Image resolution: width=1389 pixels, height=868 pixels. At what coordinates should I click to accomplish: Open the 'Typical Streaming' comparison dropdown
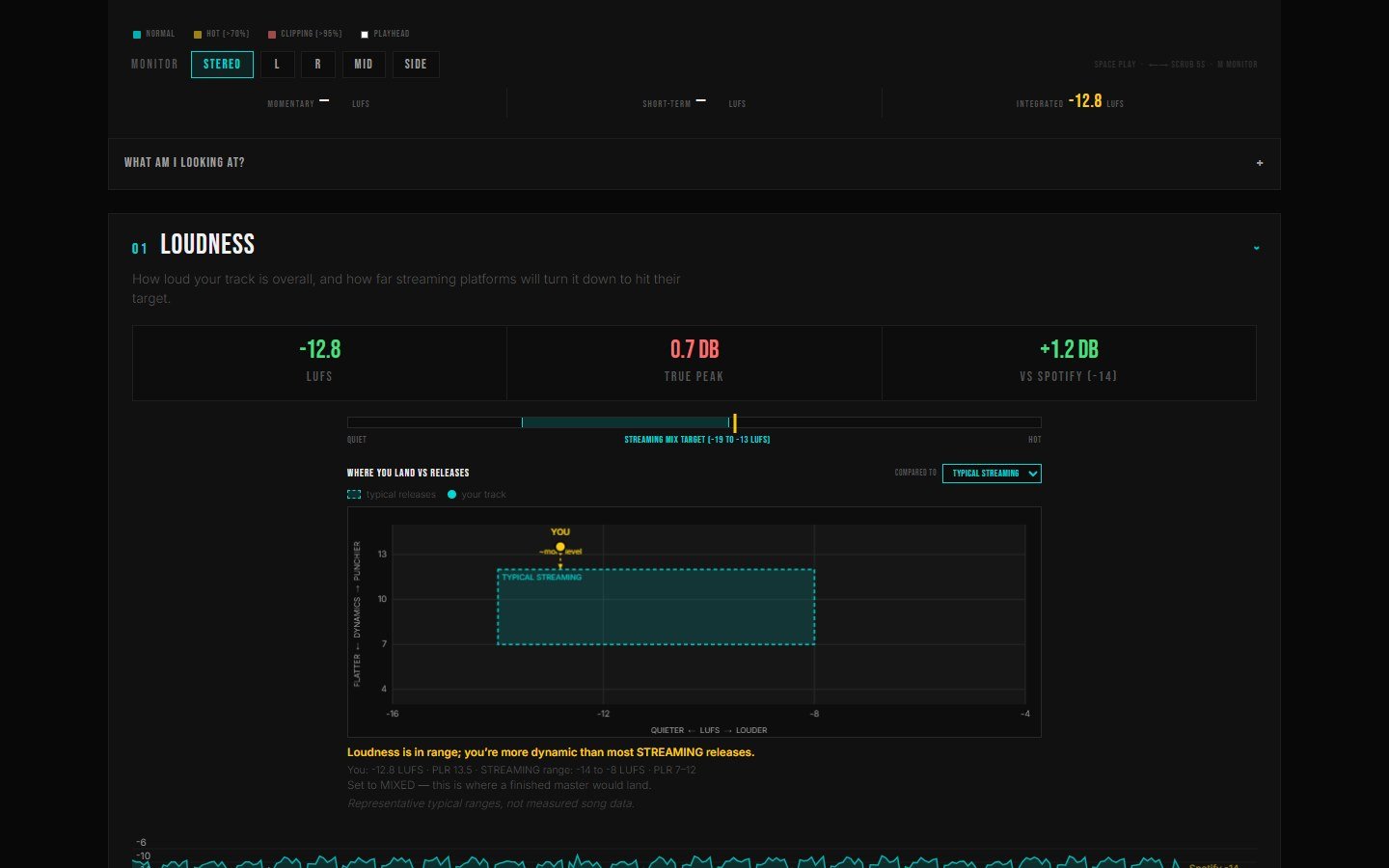[992, 474]
